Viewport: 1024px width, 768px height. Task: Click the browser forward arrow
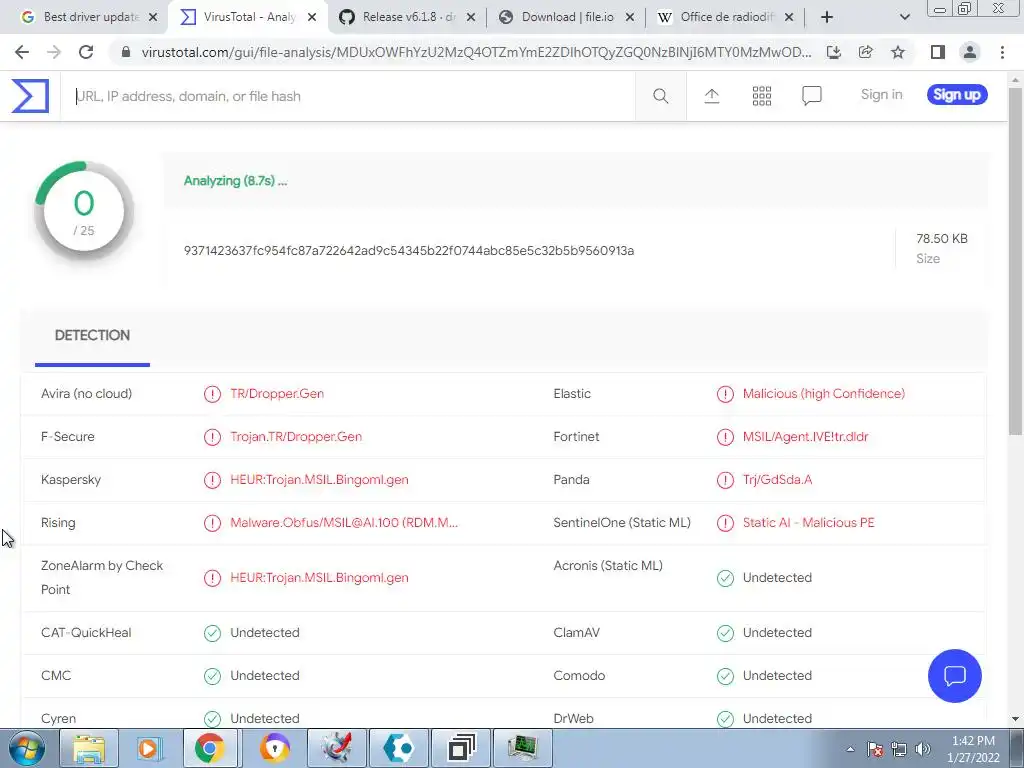[54, 52]
